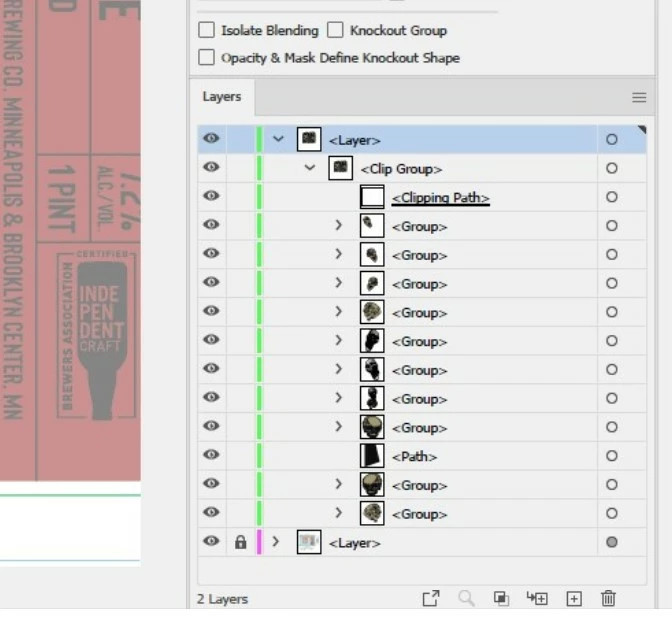Toggle eye of Group just below Path row
This screenshot has width=672, height=618.
click(x=211, y=483)
